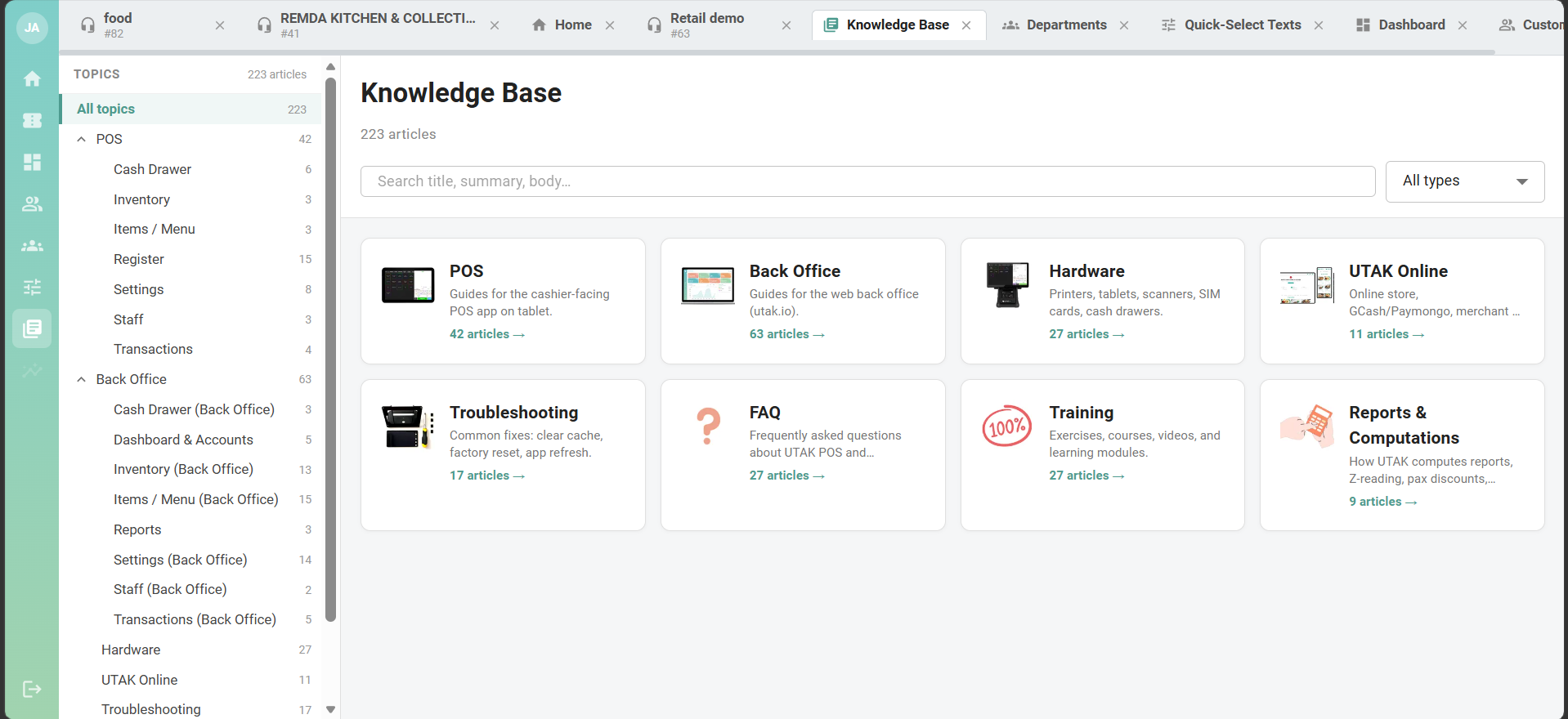Close the Retail demo tab
The height and width of the screenshot is (719, 1568).
786,25
